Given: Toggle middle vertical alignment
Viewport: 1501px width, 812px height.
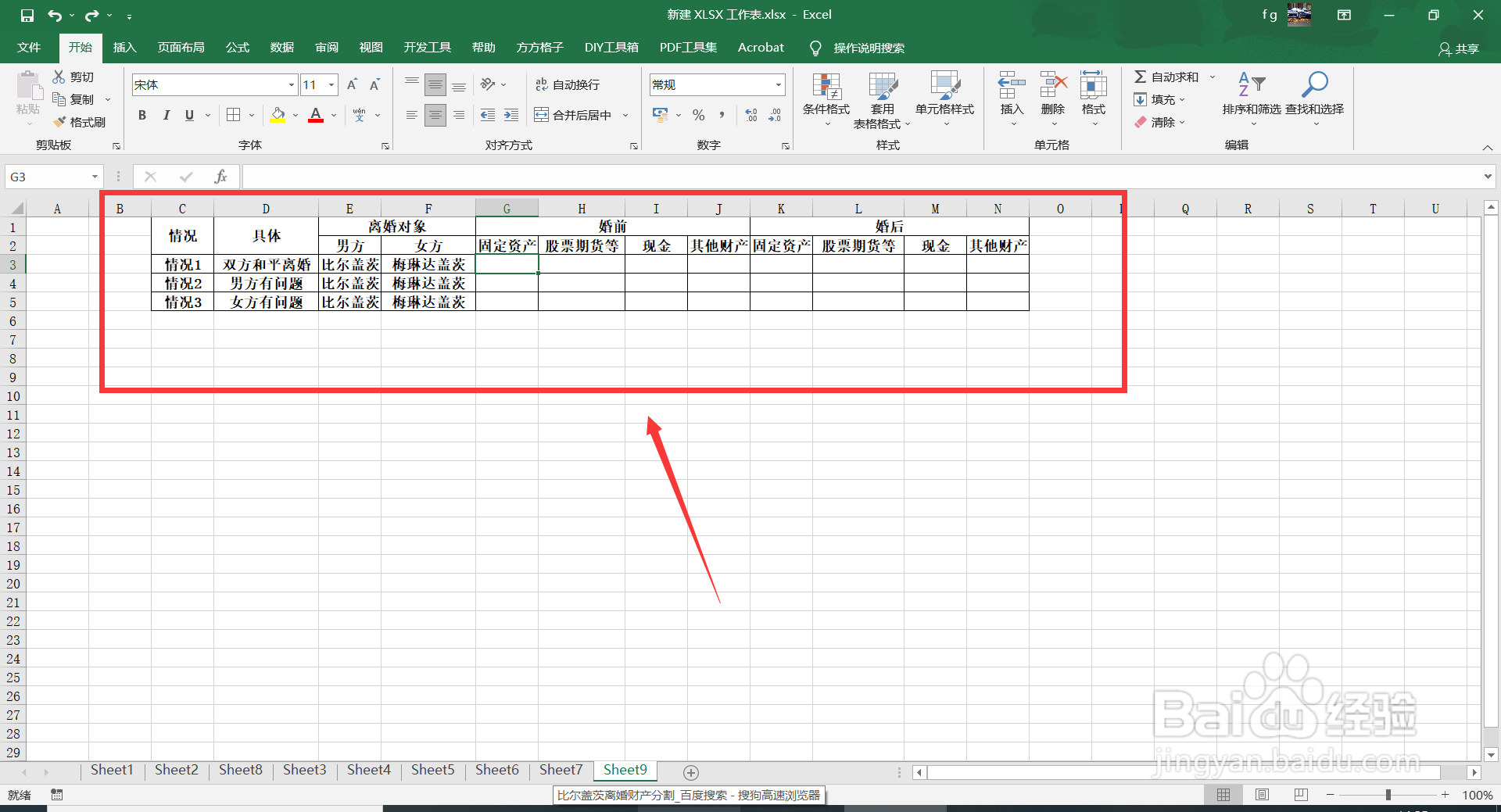Looking at the screenshot, I should coord(435,84).
